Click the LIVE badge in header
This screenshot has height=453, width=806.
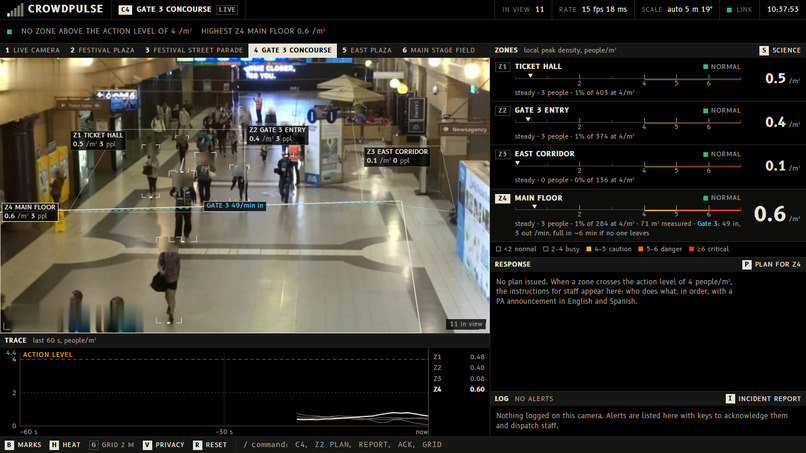[227, 9]
